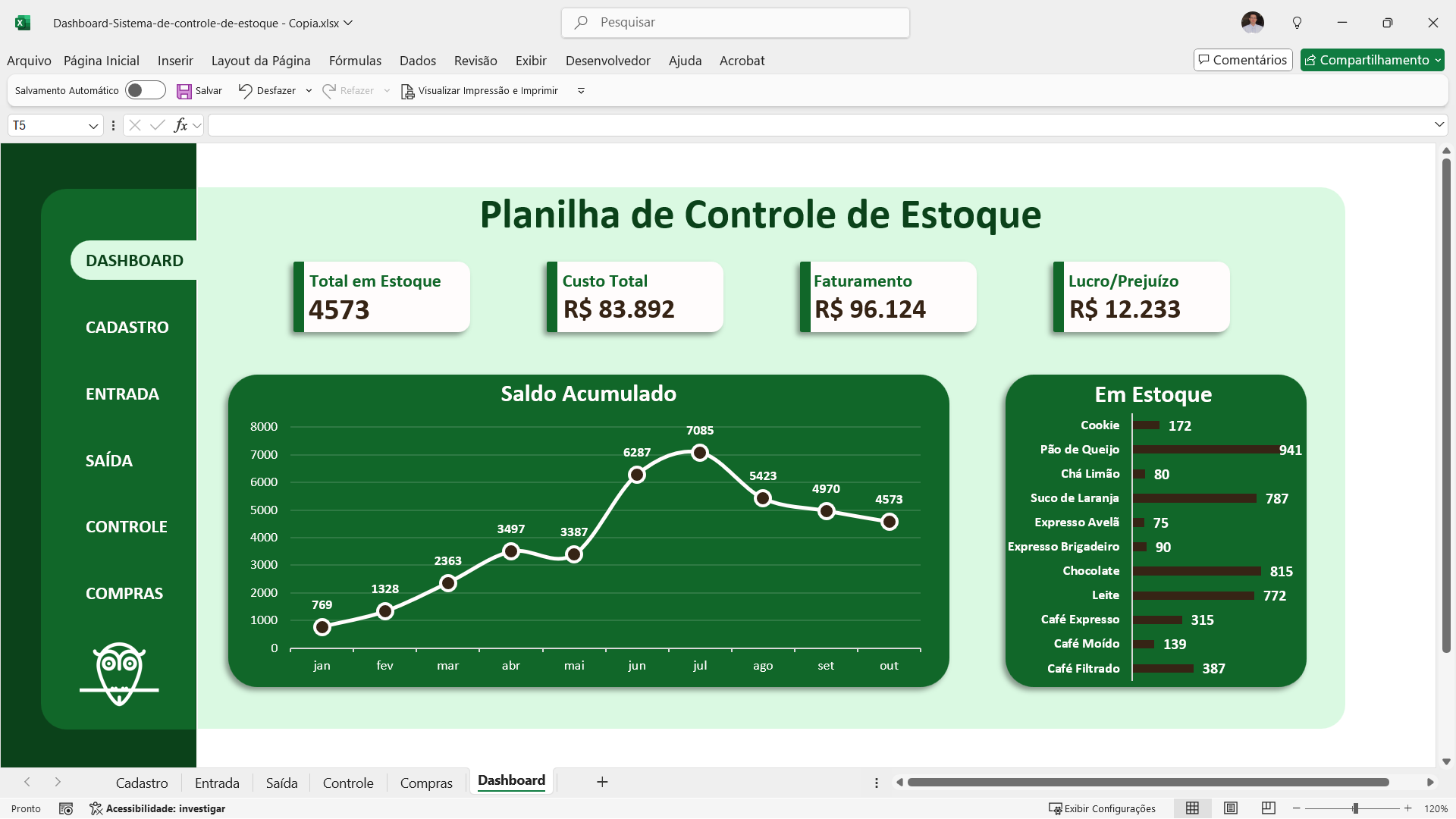Toggle Salvamento Automático switch
Viewport: 1456px width, 819px height.
145,90
